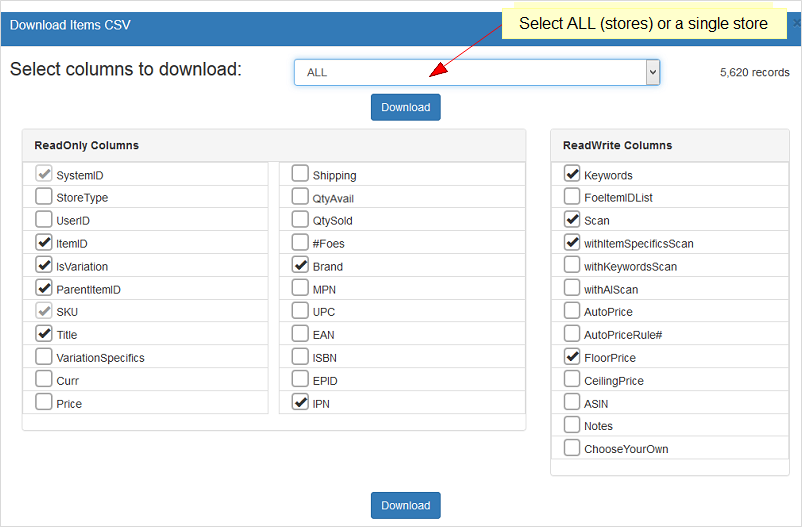Deselect the ParentItemID checkbox

click(x=44, y=289)
